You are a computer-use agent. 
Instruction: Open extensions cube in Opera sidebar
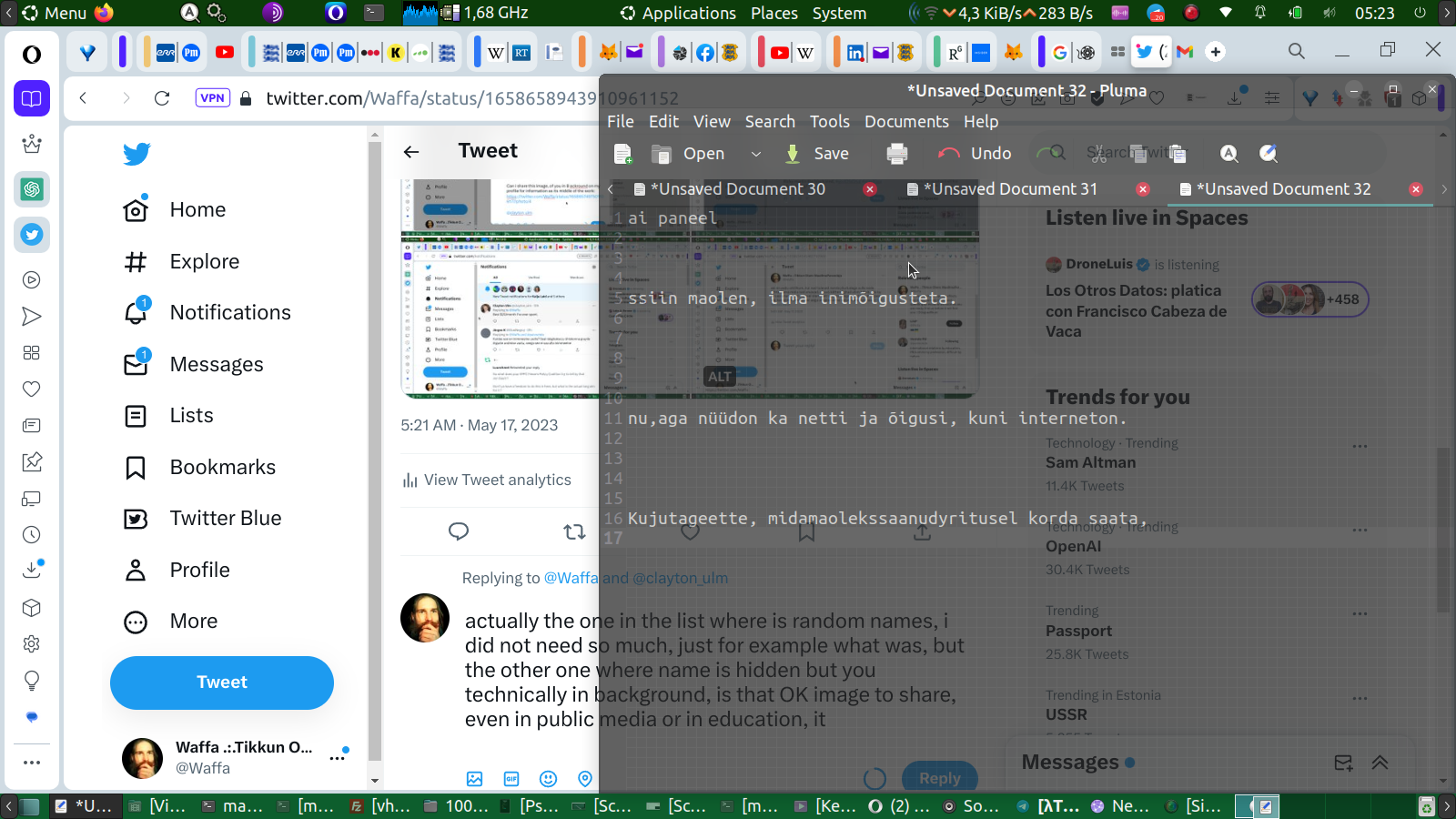pyautogui.click(x=32, y=608)
